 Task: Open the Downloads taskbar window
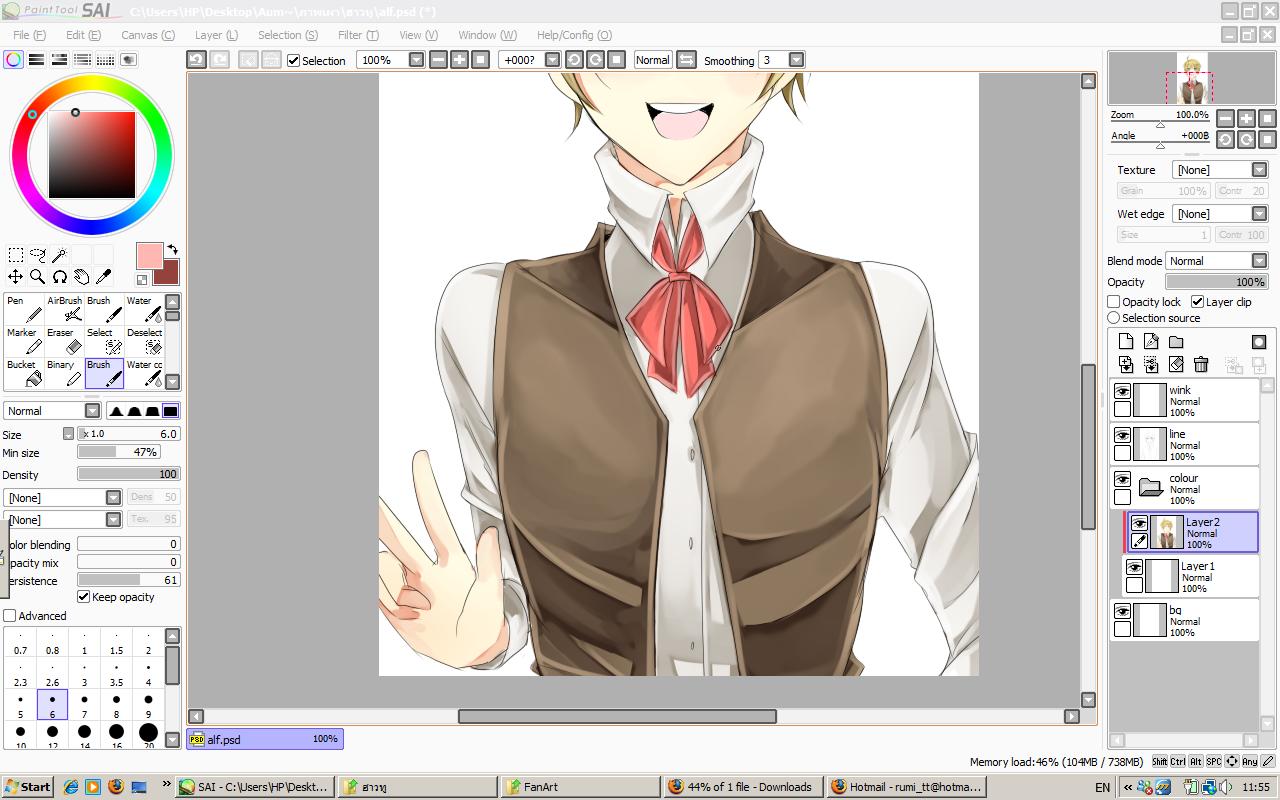744,787
